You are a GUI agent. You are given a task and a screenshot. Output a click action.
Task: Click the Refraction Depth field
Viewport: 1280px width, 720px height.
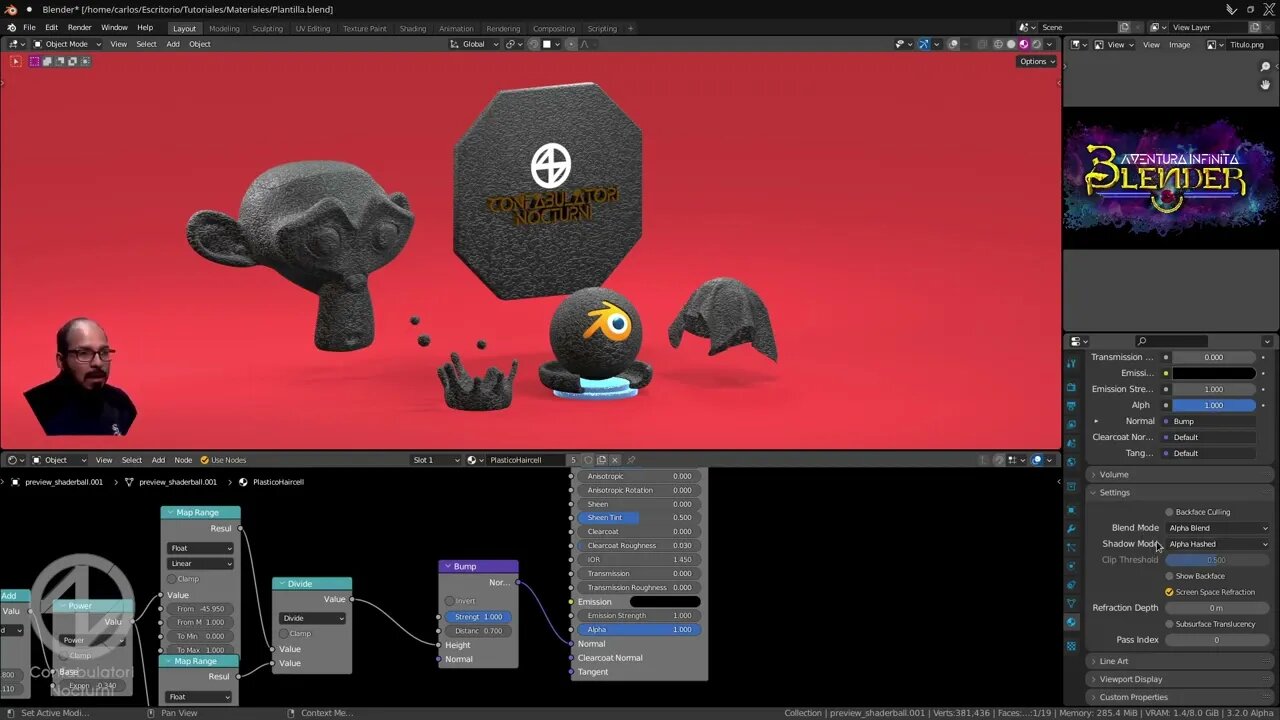[x=1216, y=608]
